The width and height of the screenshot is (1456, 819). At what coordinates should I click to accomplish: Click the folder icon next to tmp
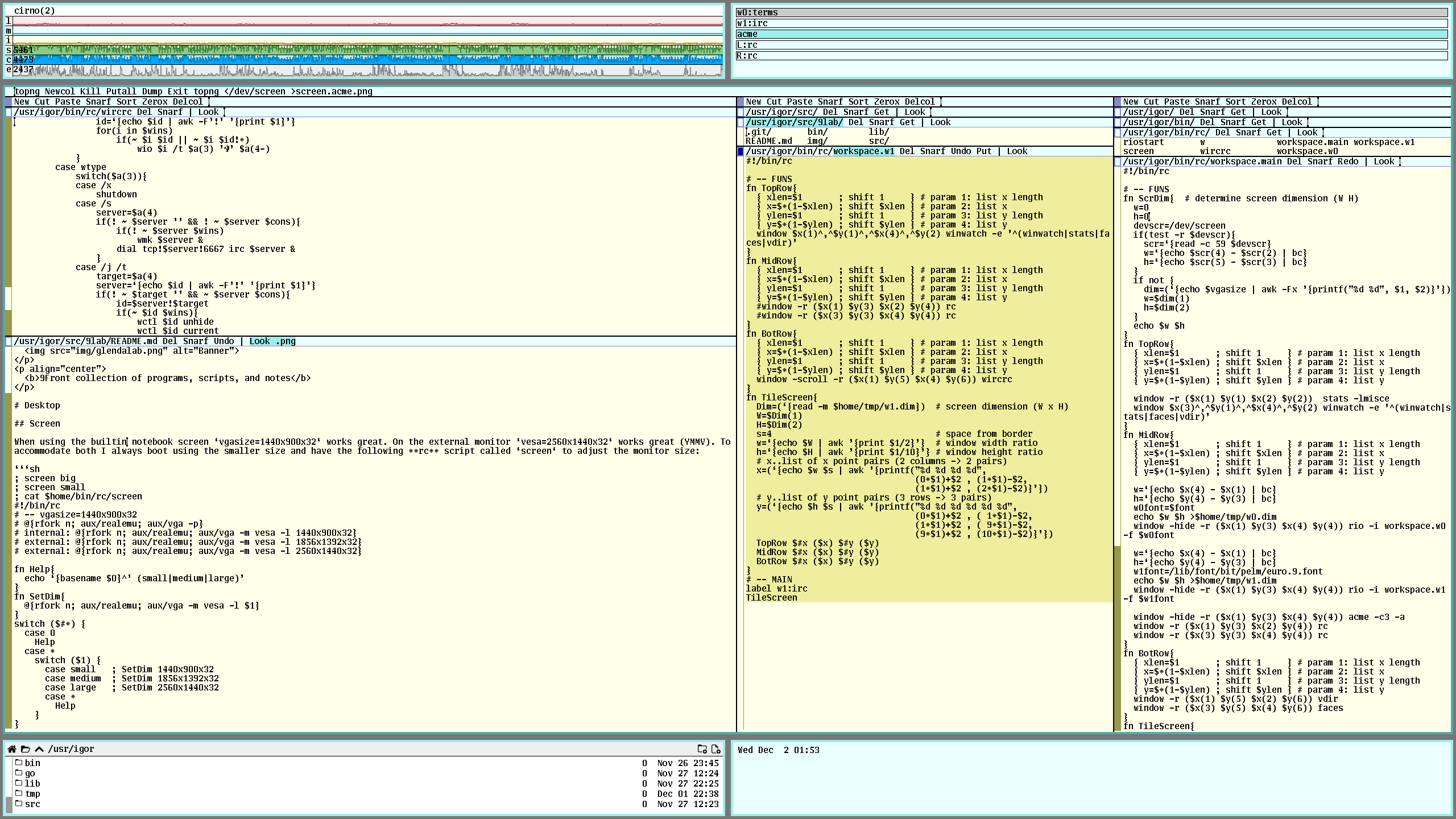(x=19, y=793)
